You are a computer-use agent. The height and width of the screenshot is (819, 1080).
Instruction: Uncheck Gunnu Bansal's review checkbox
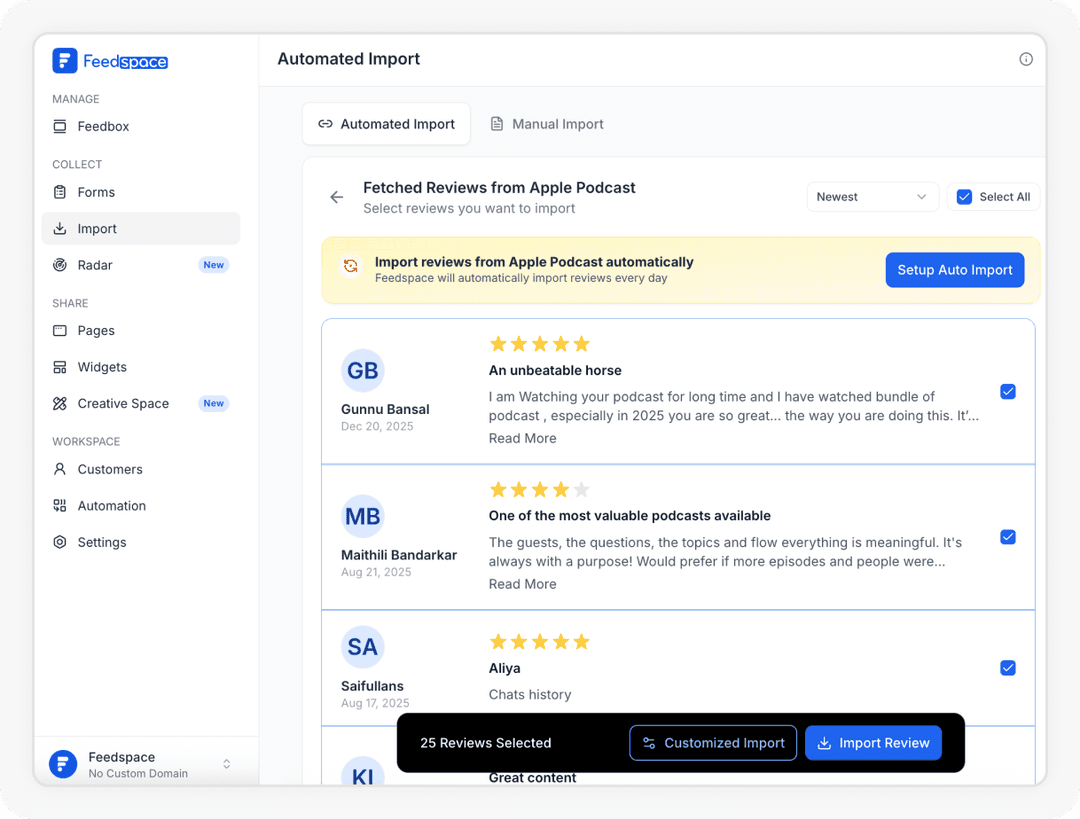click(x=1008, y=392)
